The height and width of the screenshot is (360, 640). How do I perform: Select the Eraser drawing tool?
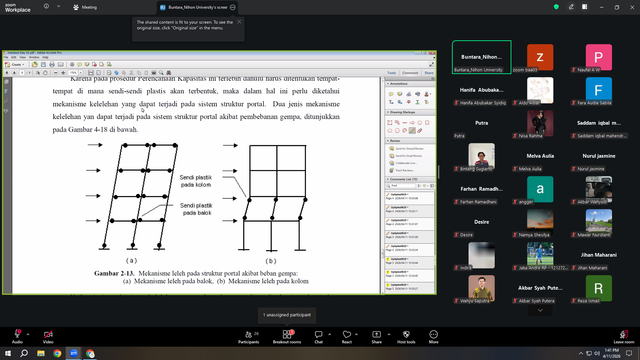click(x=420, y=131)
